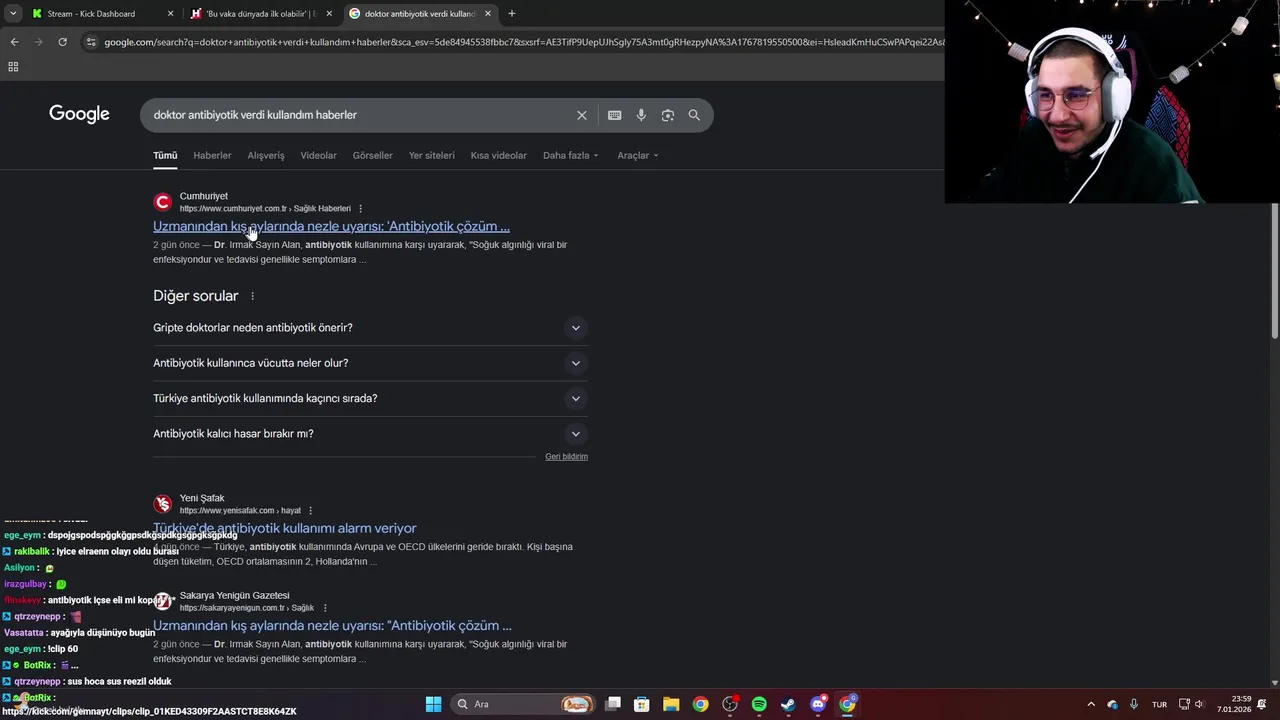The image size is (1280, 720).
Task: Open Sakarya Yenigün 'Uzmanından kış aylarında' link
Action: [332, 625]
